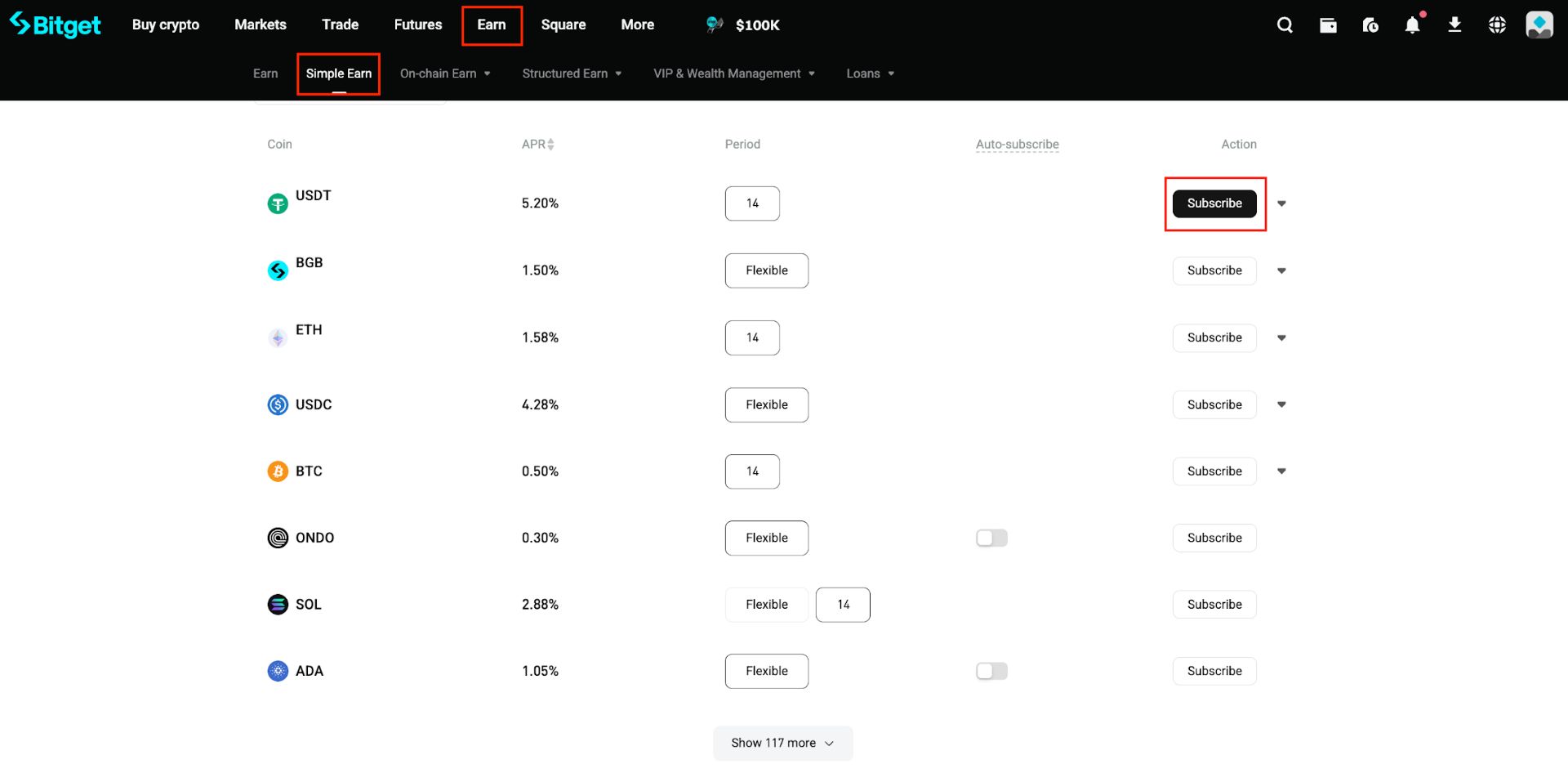This screenshot has width=1568, height=773.
Task: Subscribe to the SOL product
Action: coord(1214,605)
